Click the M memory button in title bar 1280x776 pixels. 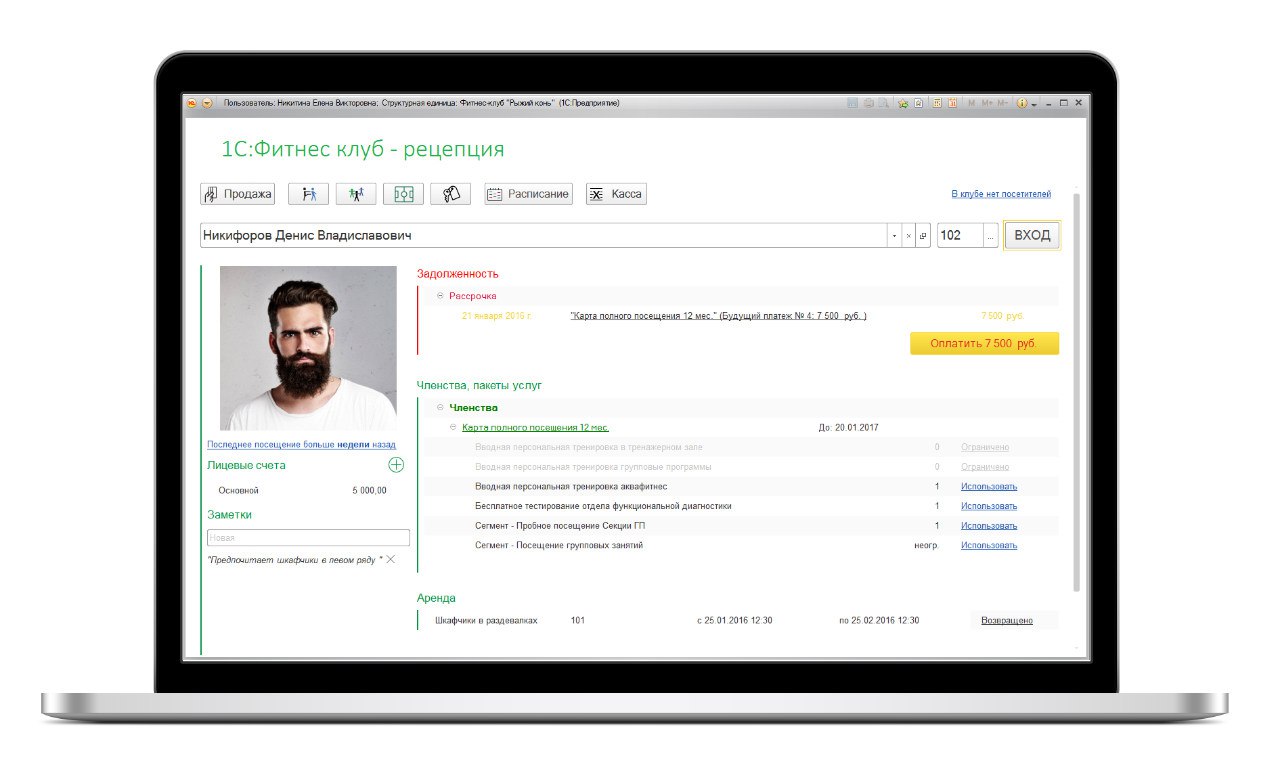tap(972, 103)
